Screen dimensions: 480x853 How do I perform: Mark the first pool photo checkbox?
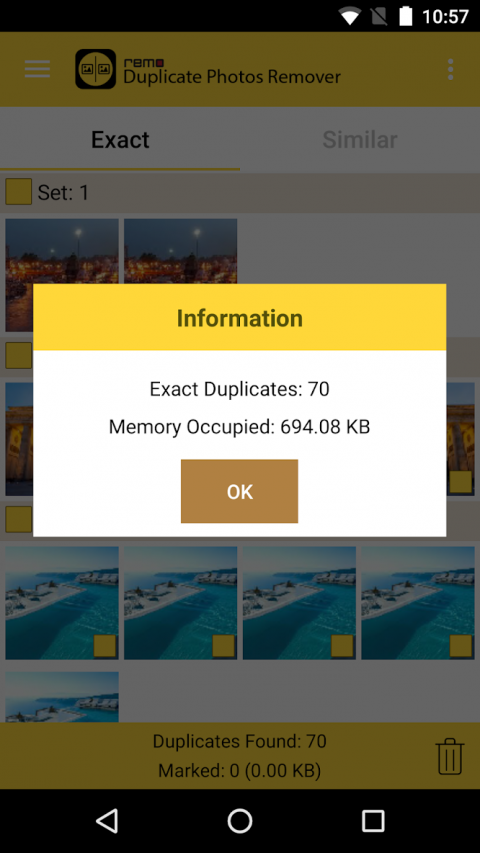pyautogui.click(x=105, y=646)
